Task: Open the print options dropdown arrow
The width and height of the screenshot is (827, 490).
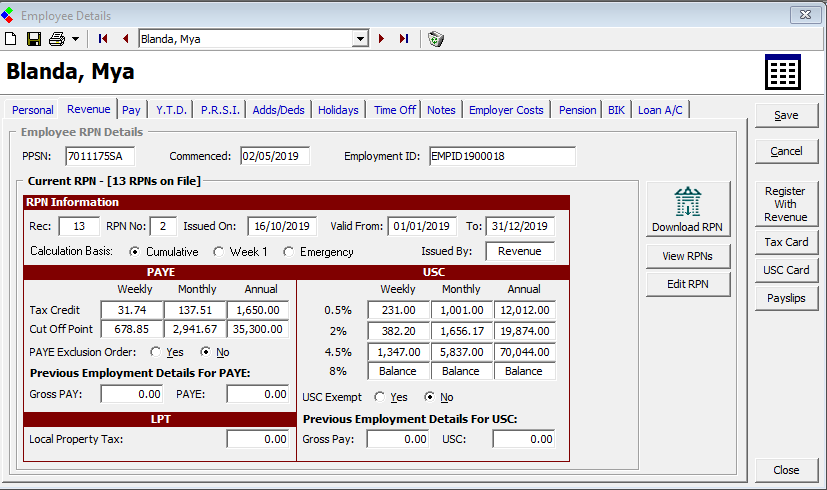Action: tap(75, 39)
